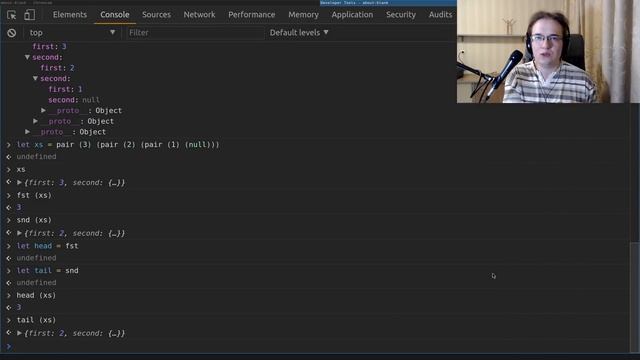Collapse the inner second: node below first: 2
This screenshot has width=640, height=360.
pos(36,78)
